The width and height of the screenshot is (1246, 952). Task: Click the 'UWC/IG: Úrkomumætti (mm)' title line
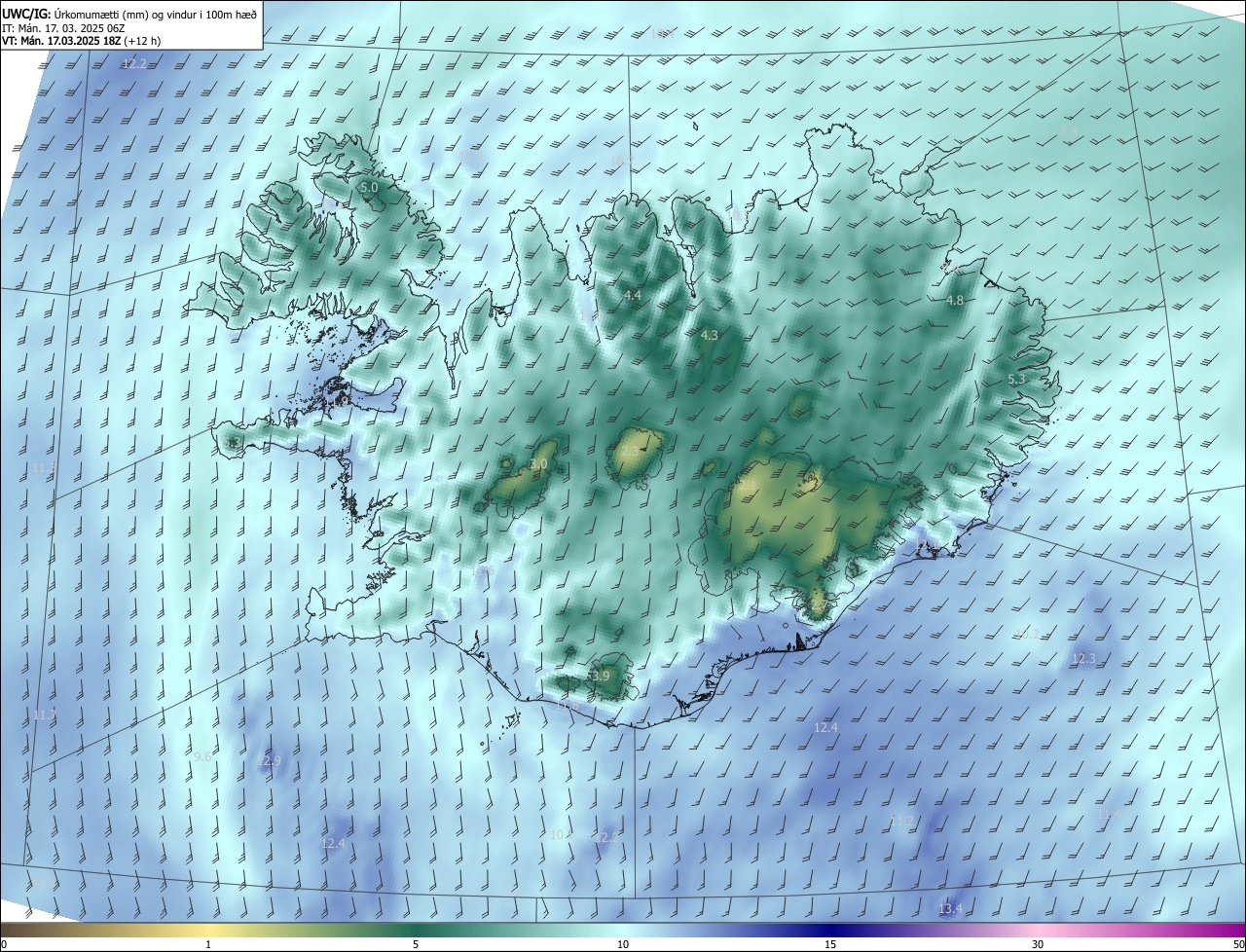(x=129, y=14)
